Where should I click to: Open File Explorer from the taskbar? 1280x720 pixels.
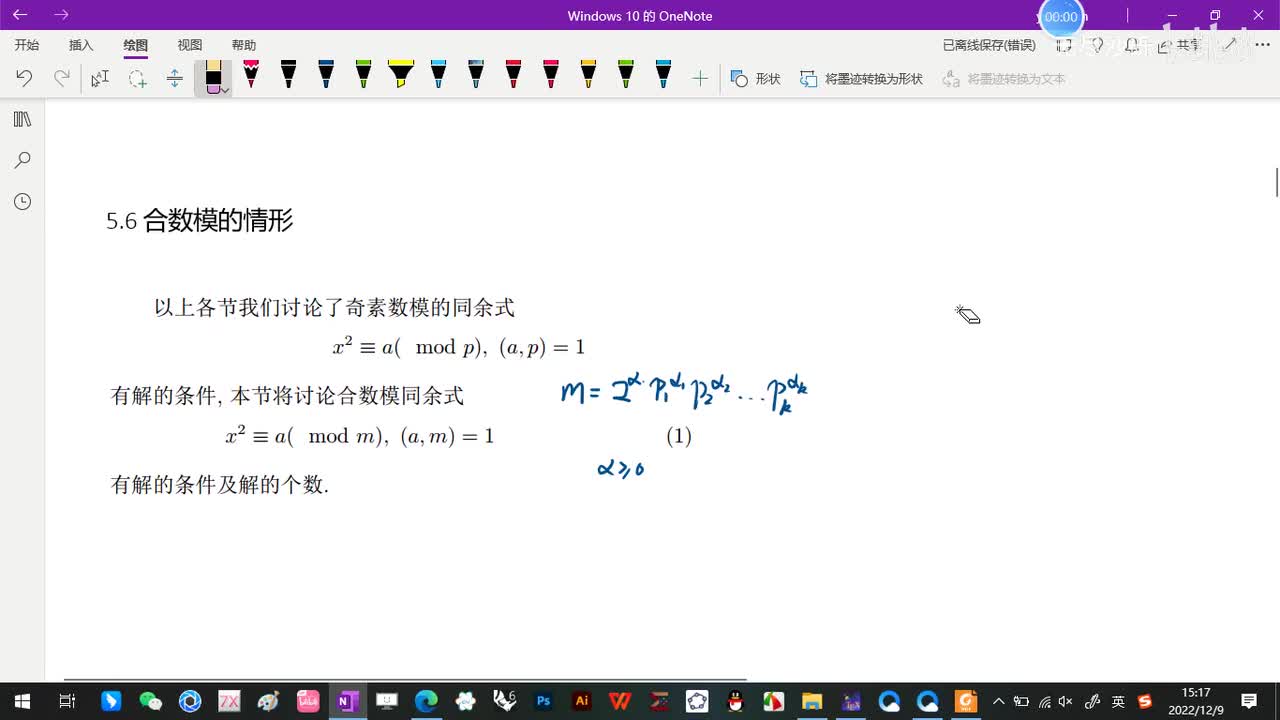pos(812,701)
